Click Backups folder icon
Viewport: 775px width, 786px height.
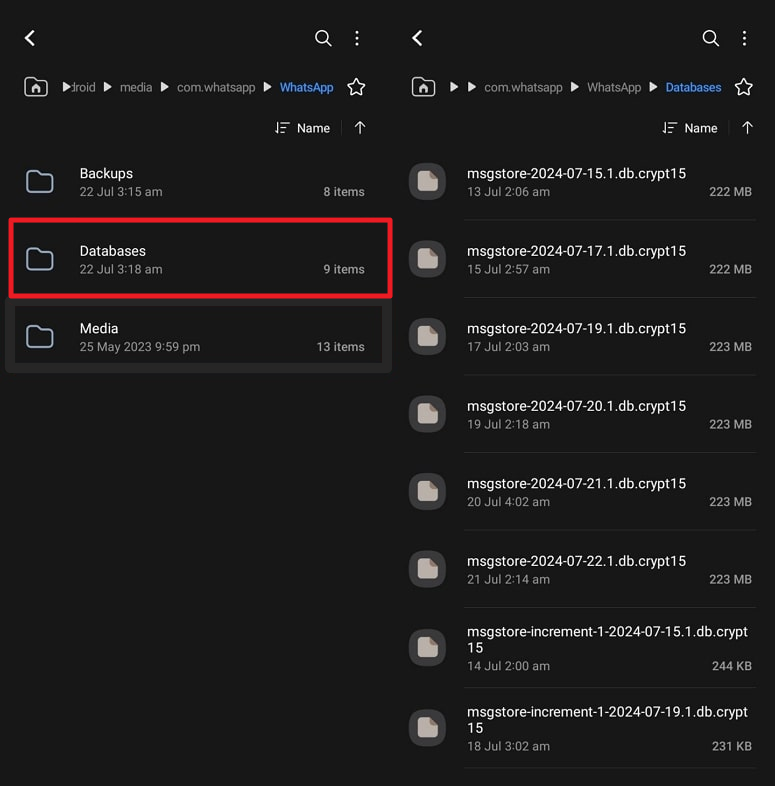point(40,181)
